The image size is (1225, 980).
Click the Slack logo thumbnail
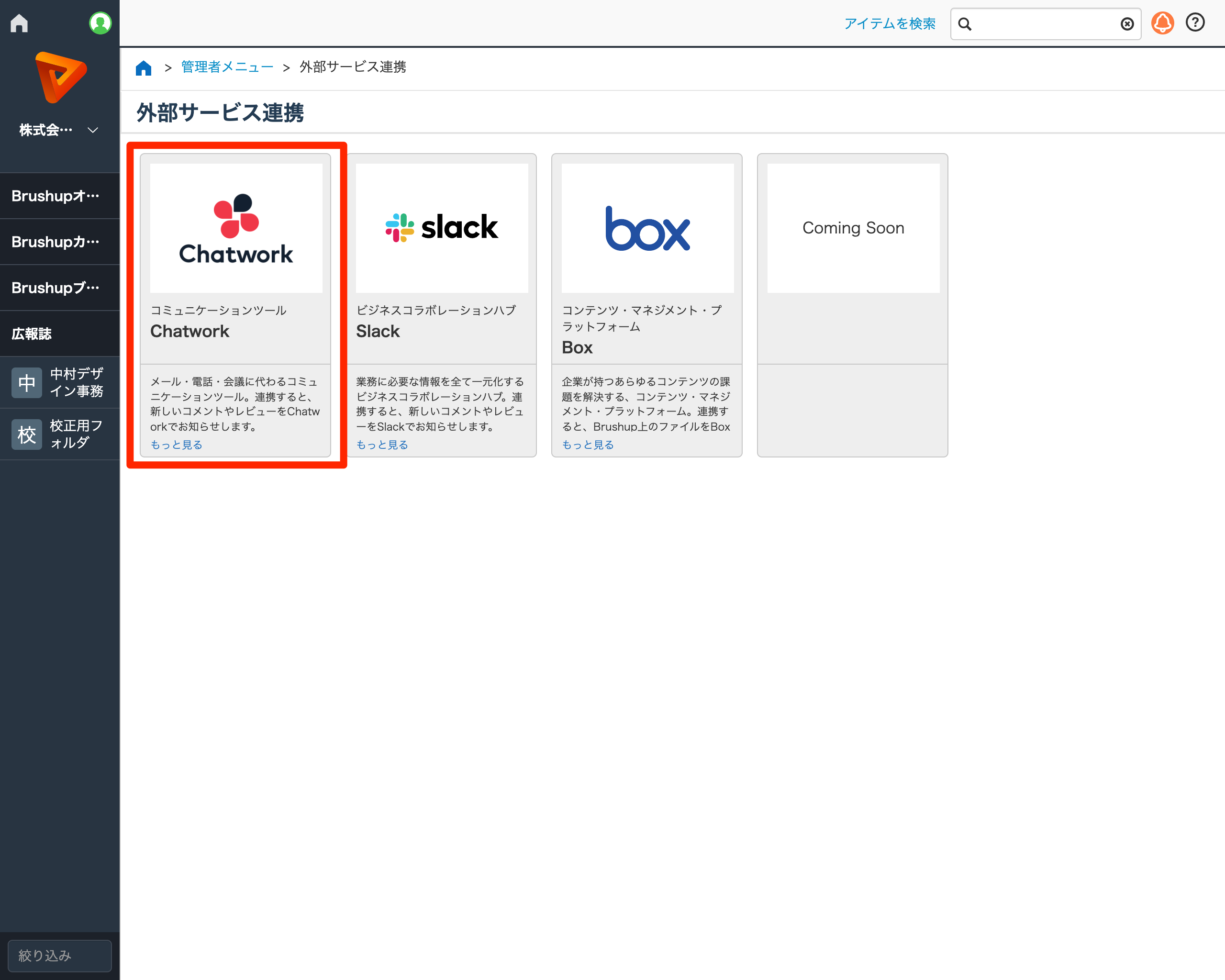coord(442,228)
